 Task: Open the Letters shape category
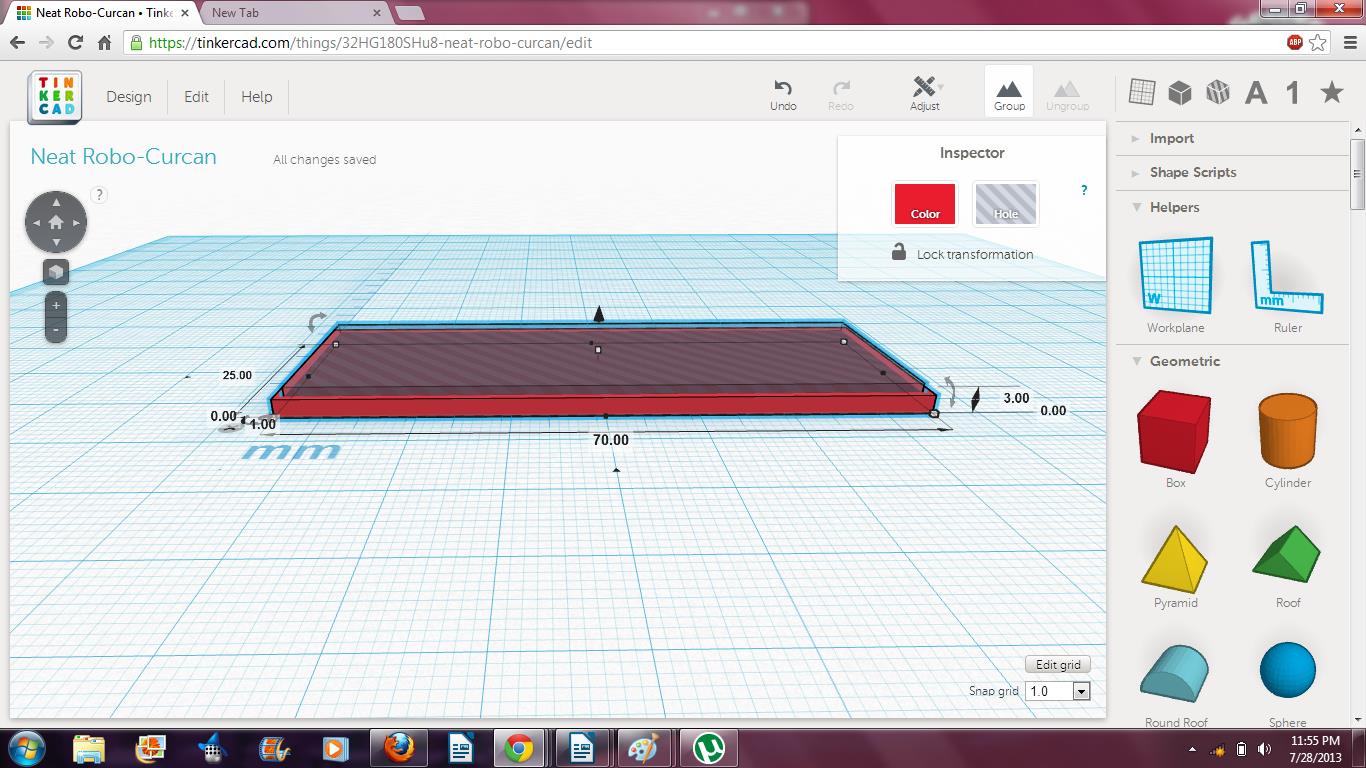click(x=1256, y=91)
